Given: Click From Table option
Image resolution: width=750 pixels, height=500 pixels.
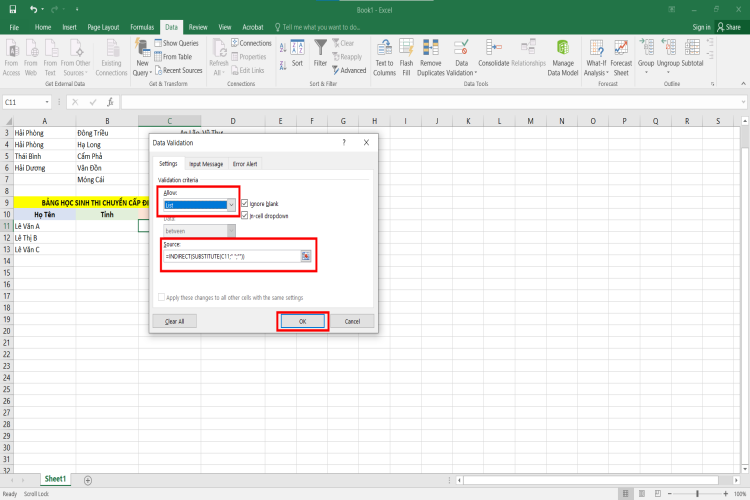Looking at the screenshot, I should [173, 56].
